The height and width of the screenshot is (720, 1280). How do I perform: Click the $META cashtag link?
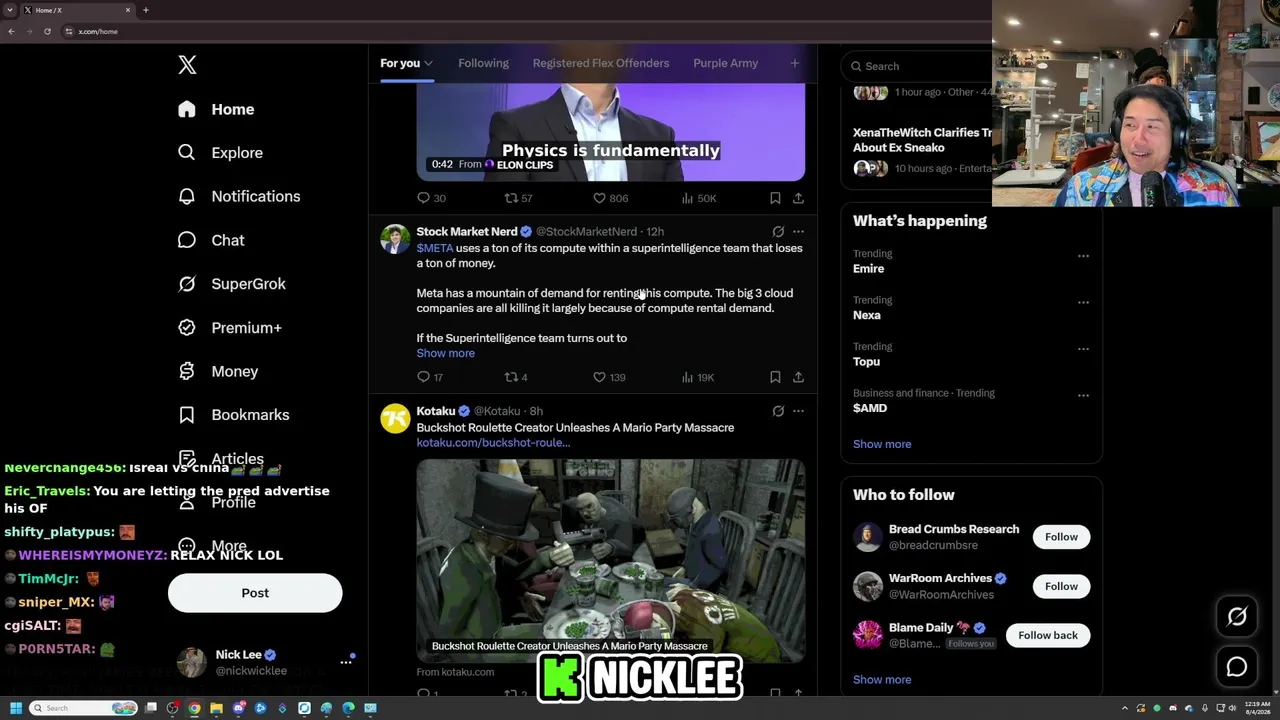[x=435, y=248]
